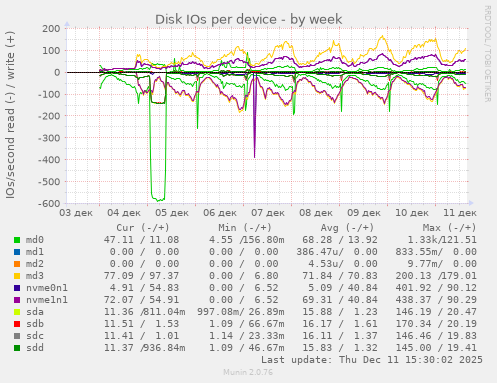Click the green md0 read dip near -600
Screen dimensions: 497x383
(158, 199)
